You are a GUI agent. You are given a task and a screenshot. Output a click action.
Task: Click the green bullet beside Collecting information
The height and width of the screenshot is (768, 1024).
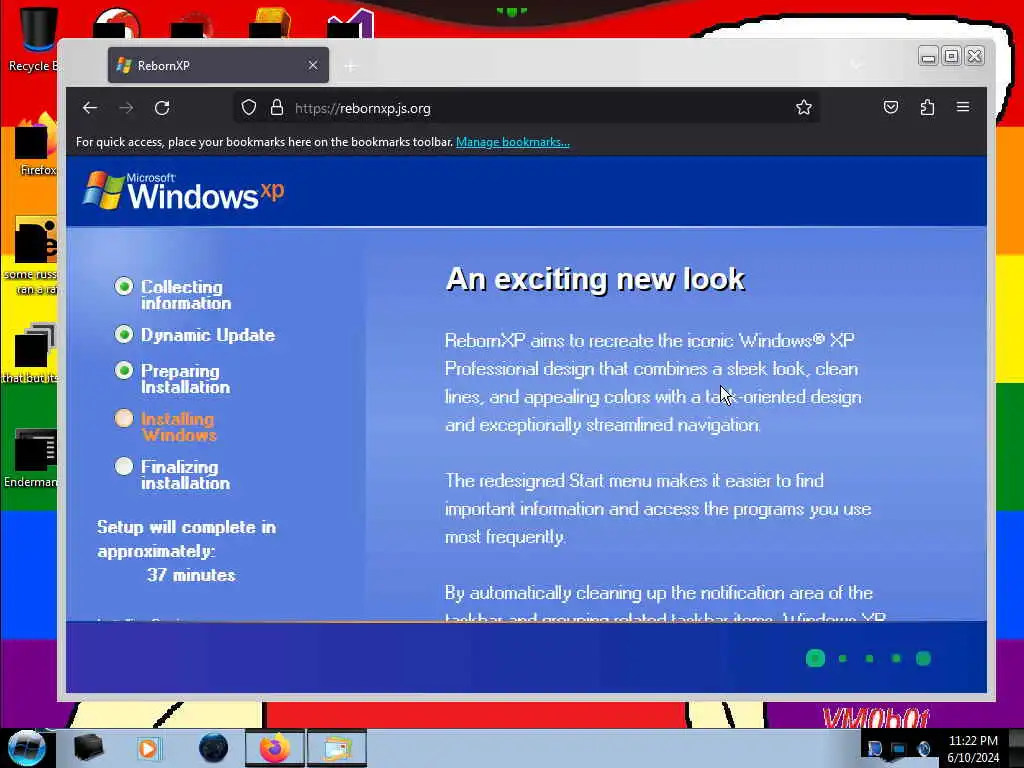[x=123, y=286]
